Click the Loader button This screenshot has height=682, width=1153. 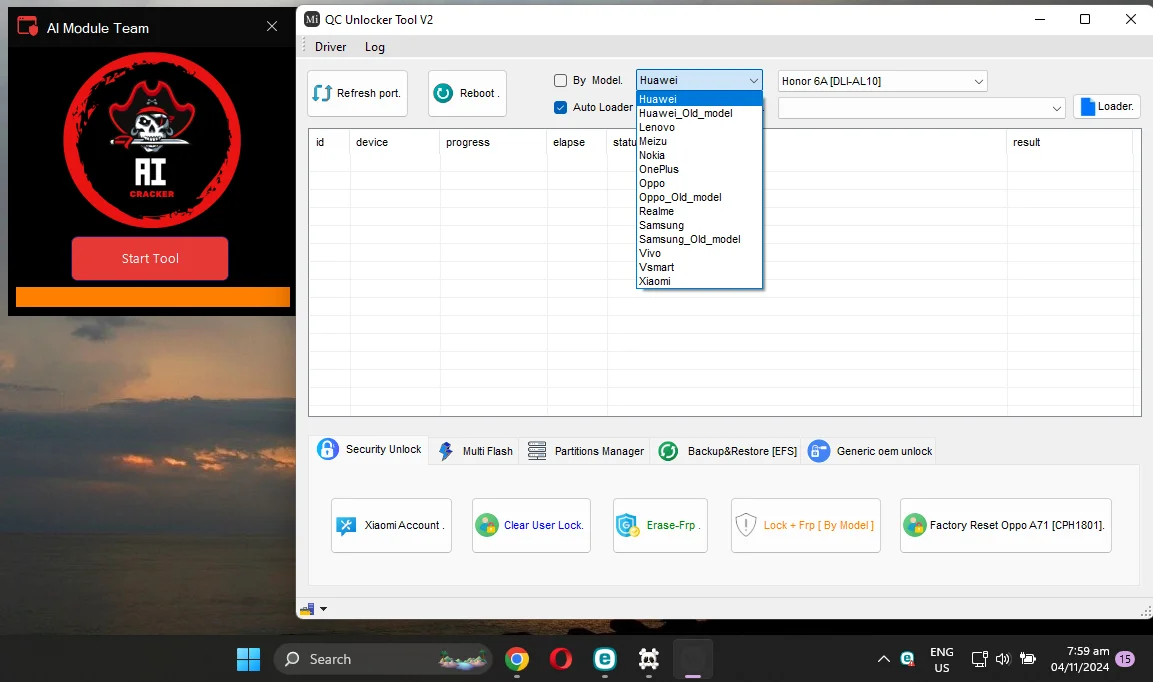pyautogui.click(x=1107, y=107)
